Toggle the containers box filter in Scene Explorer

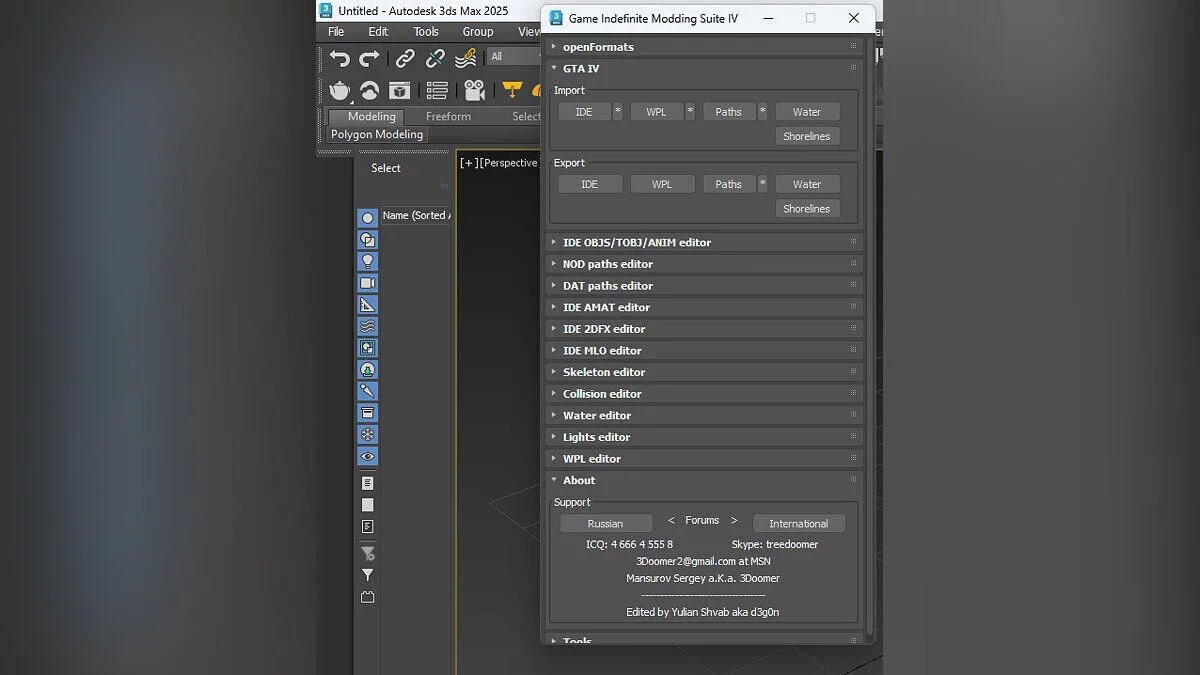pos(368,413)
